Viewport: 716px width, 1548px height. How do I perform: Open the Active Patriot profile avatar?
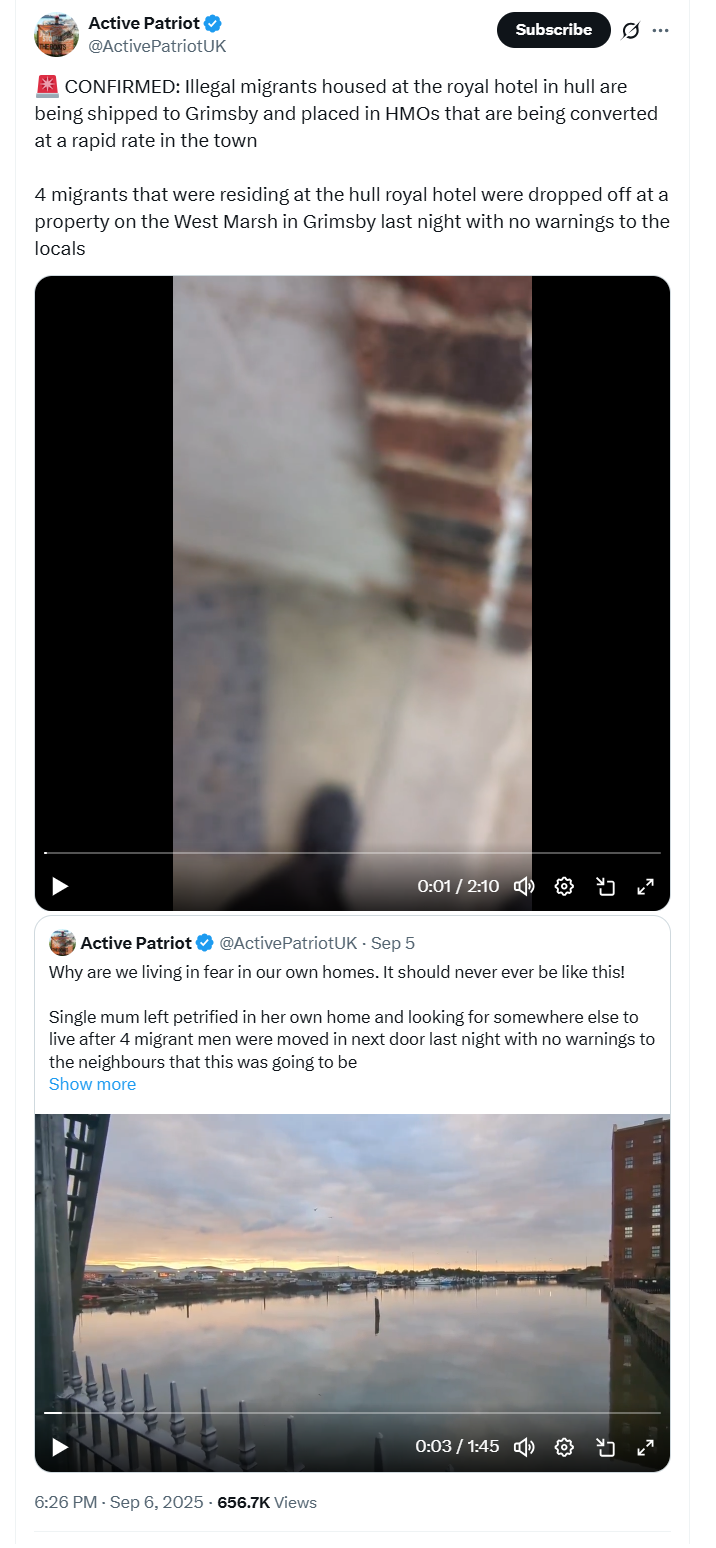click(56, 35)
